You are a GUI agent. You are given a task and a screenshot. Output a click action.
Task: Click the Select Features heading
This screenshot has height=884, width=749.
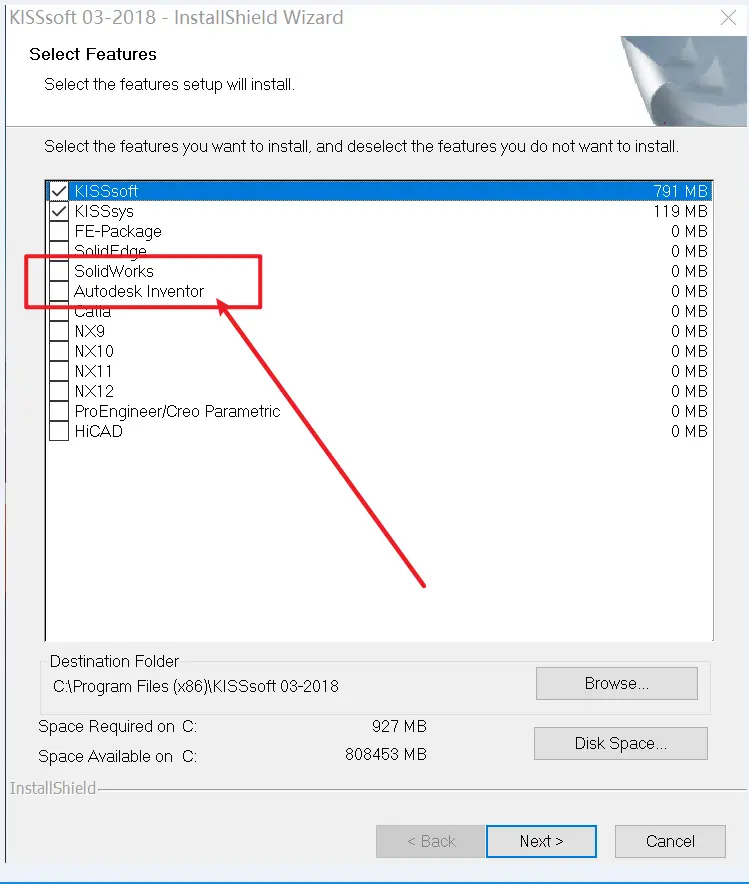[93, 54]
